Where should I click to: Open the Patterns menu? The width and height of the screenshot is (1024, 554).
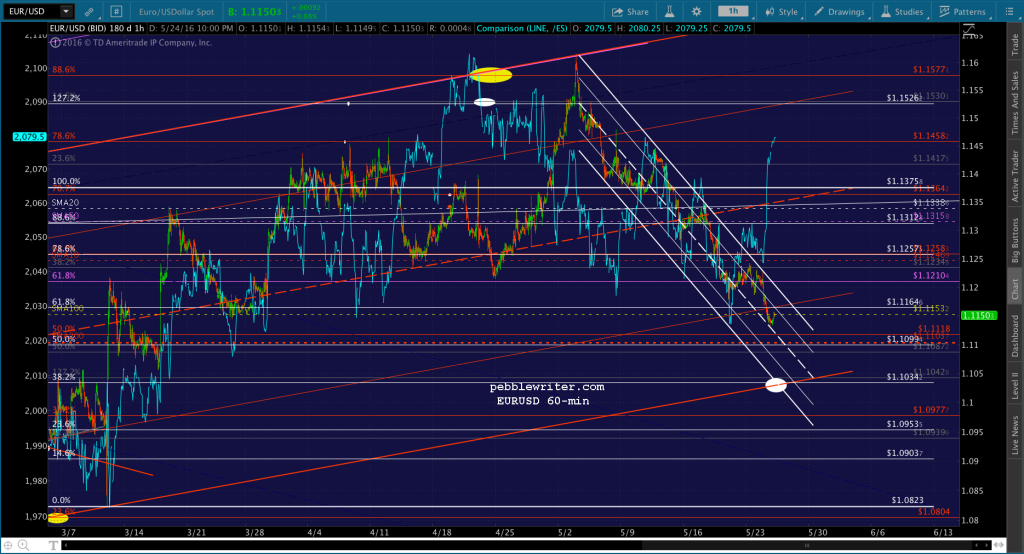point(963,12)
